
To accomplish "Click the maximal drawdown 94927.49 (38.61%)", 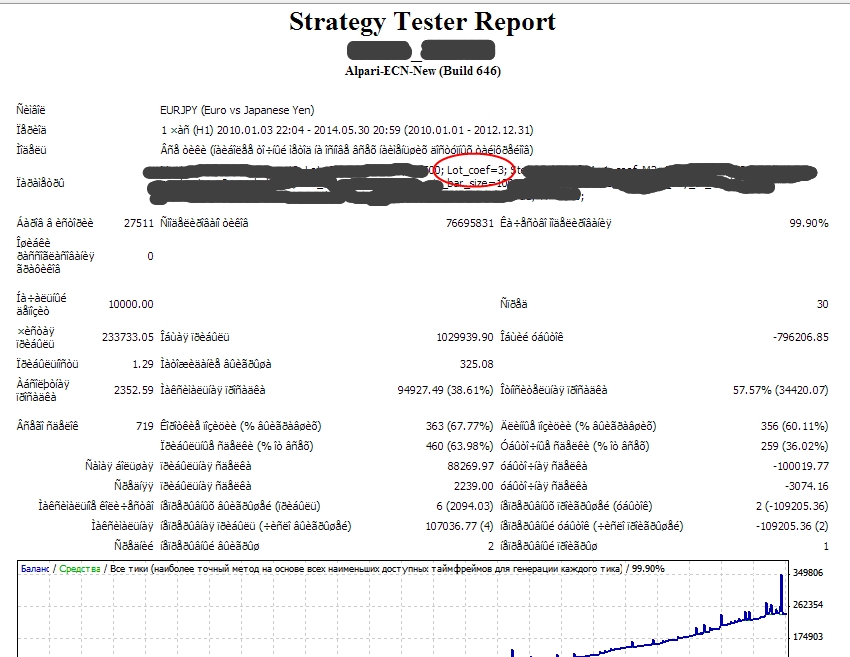I will tap(445, 390).
